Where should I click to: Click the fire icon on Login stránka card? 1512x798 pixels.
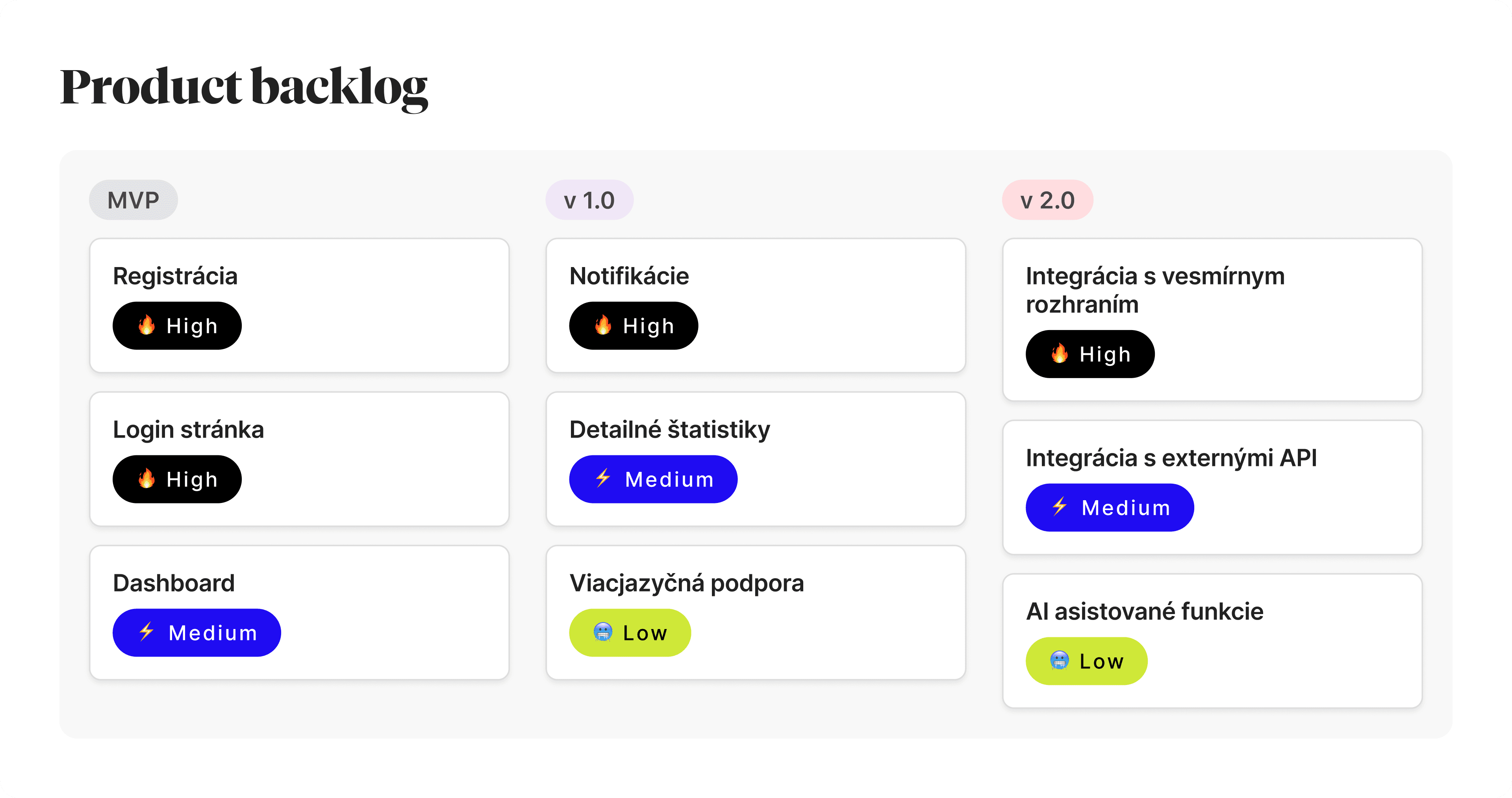tap(146, 479)
